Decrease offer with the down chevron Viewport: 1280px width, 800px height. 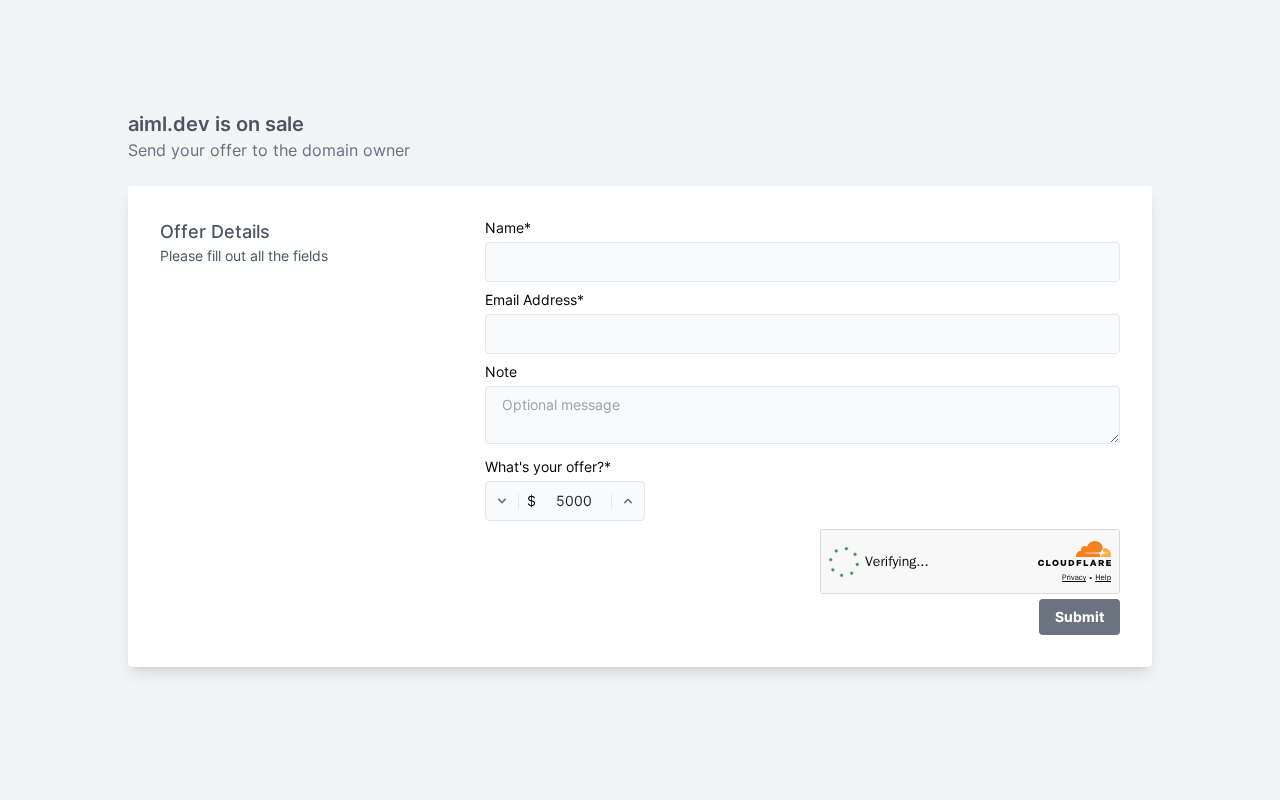[502, 501]
